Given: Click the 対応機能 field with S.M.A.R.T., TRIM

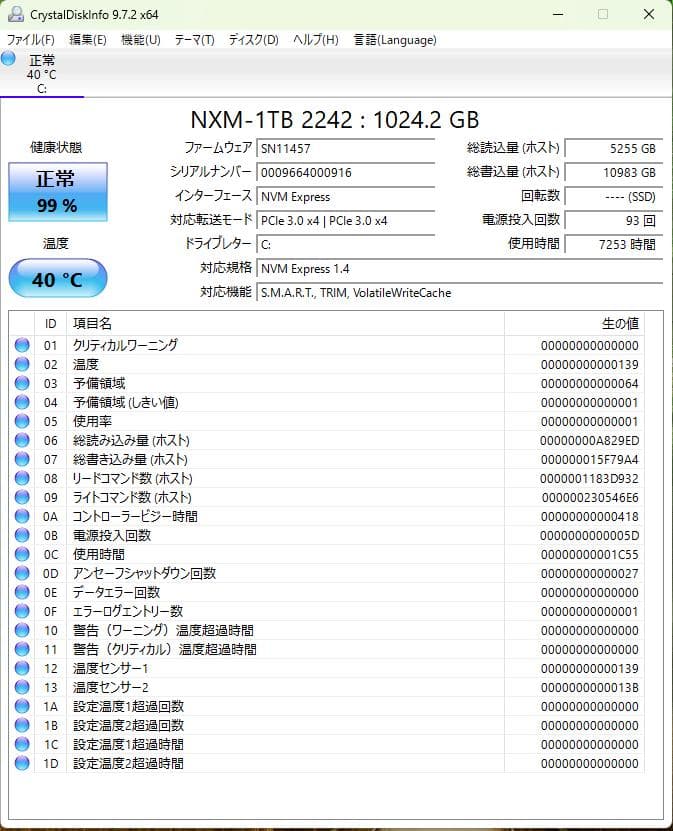Looking at the screenshot, I should pos(459,293).
